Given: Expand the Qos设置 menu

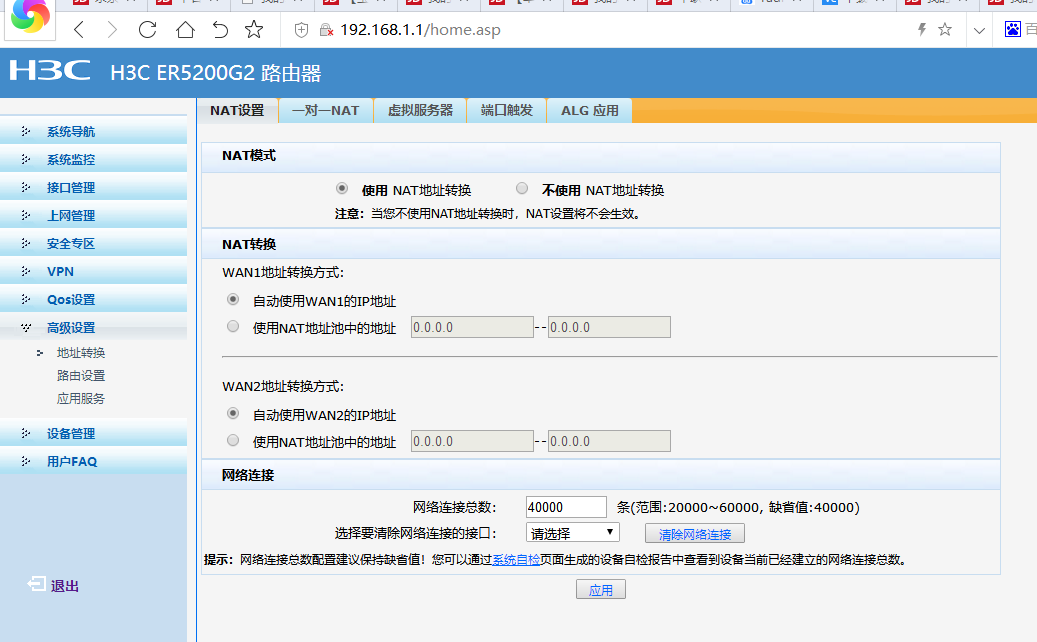Looking at the screenshot, I should [x=93, y=300].
